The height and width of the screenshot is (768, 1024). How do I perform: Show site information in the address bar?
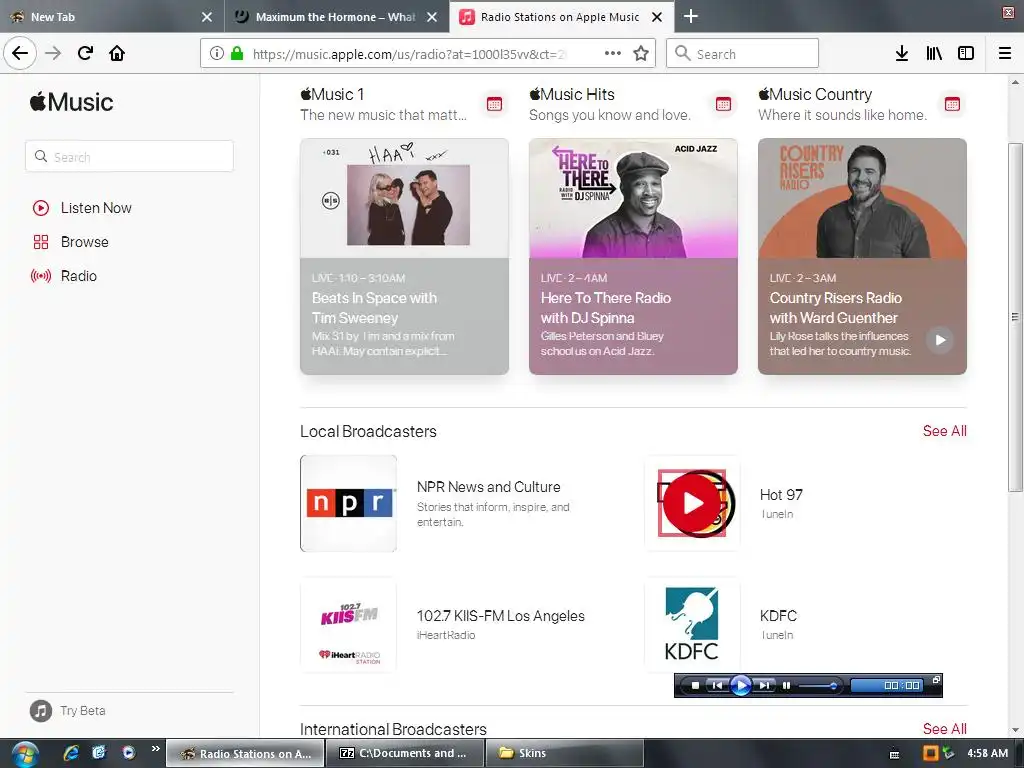tap(217, 53)
